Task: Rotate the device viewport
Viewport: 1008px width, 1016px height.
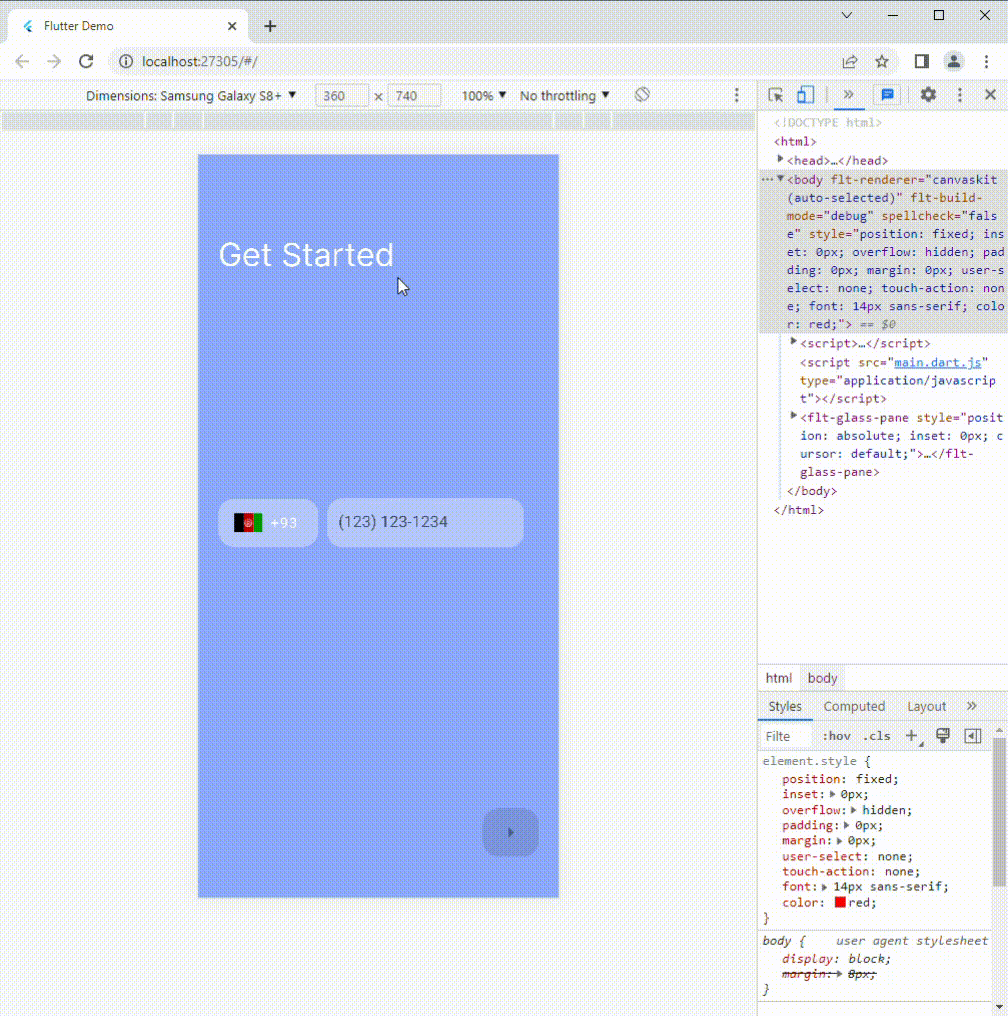Action: pyautogui.click(x=642, y=95)
